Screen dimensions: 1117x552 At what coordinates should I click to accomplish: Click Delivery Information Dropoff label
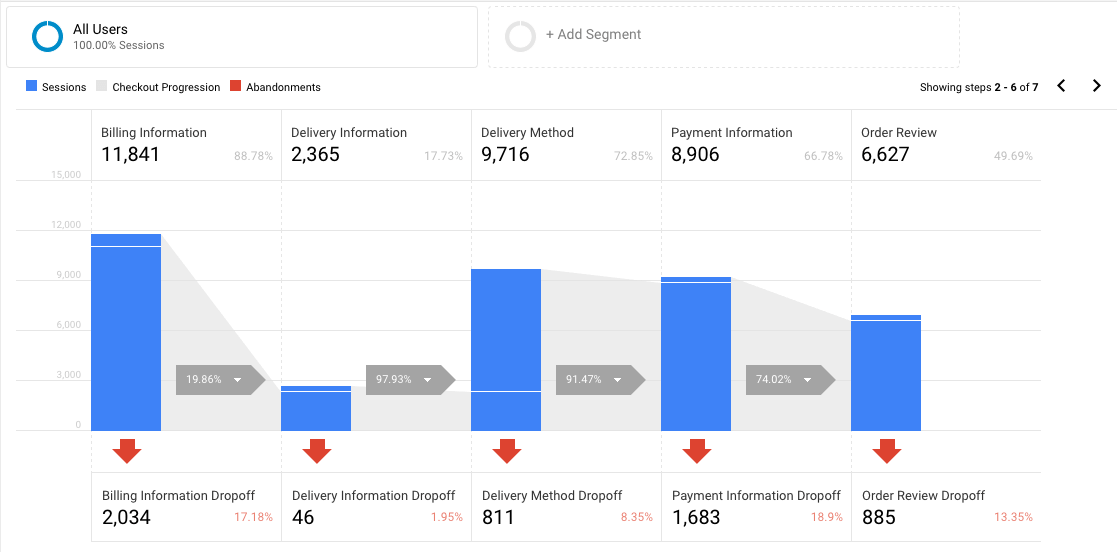373,495
